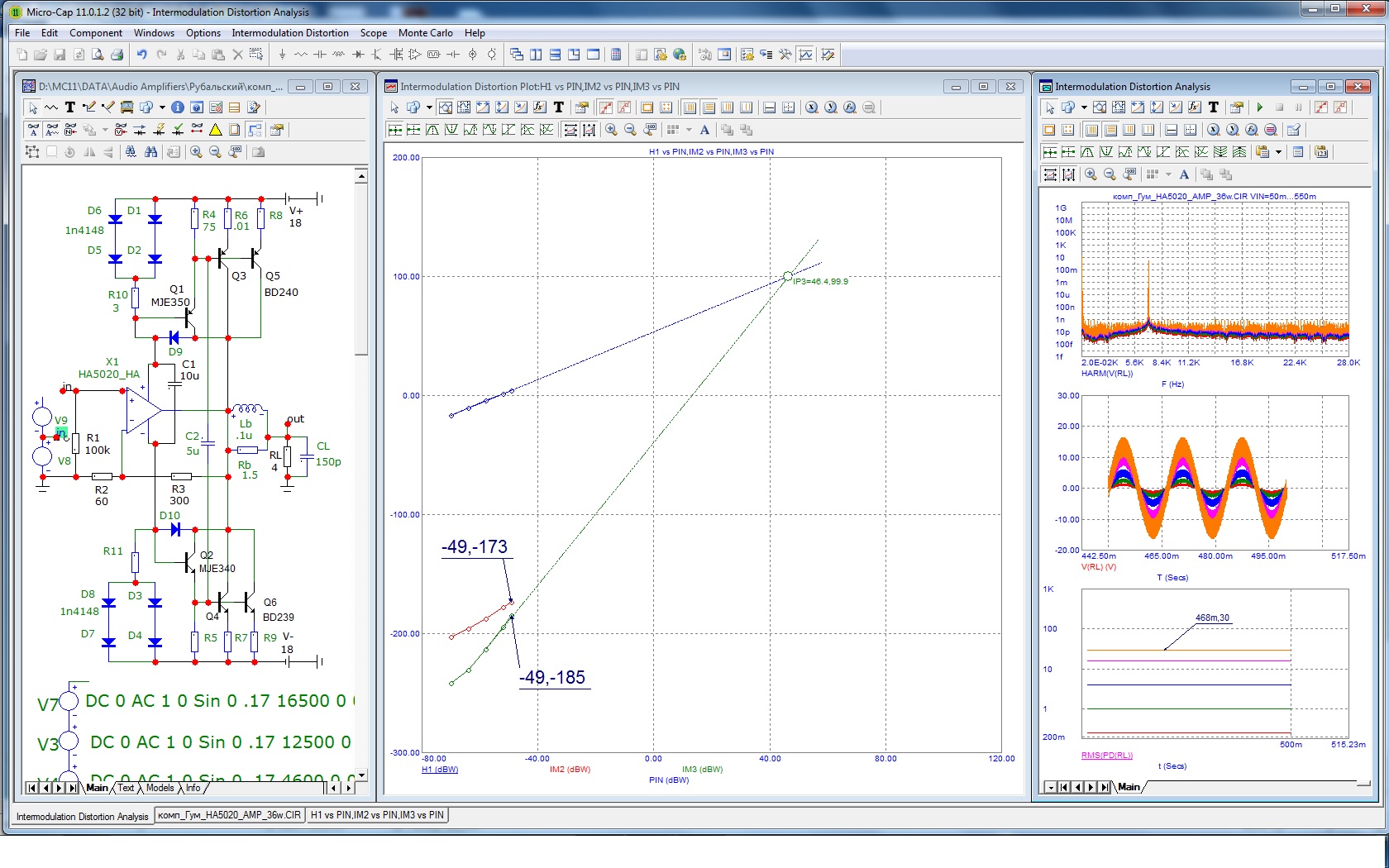Screen dimensions: 1389x868
Task: Click the RMS(PD(RL)) expression label
Action: coord(1106,756)
